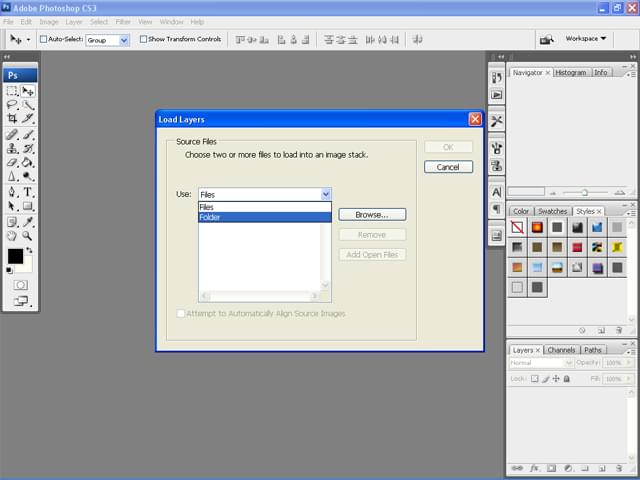Select the Brush tool

point(28,134)
